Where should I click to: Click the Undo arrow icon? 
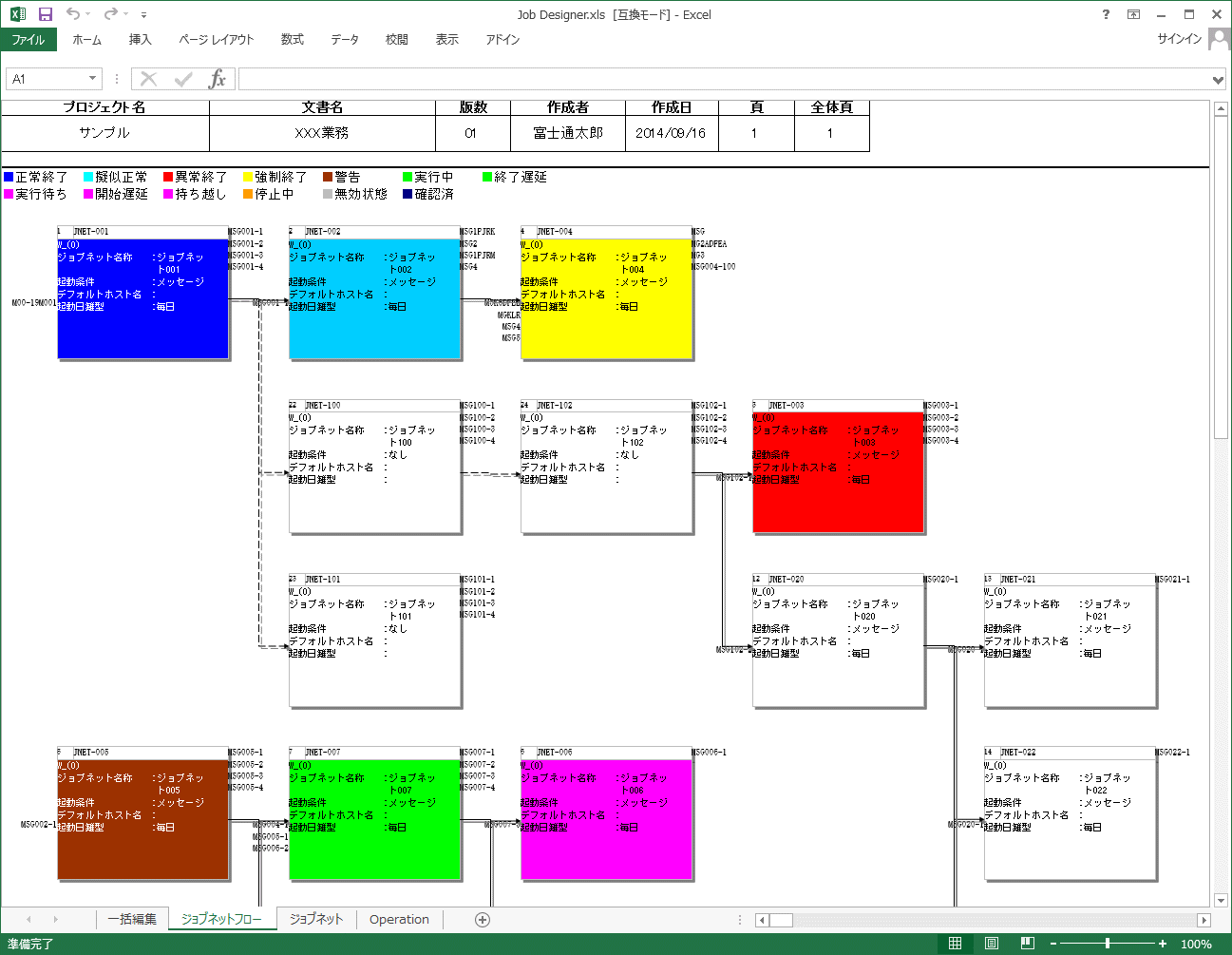tap(73, 14)
